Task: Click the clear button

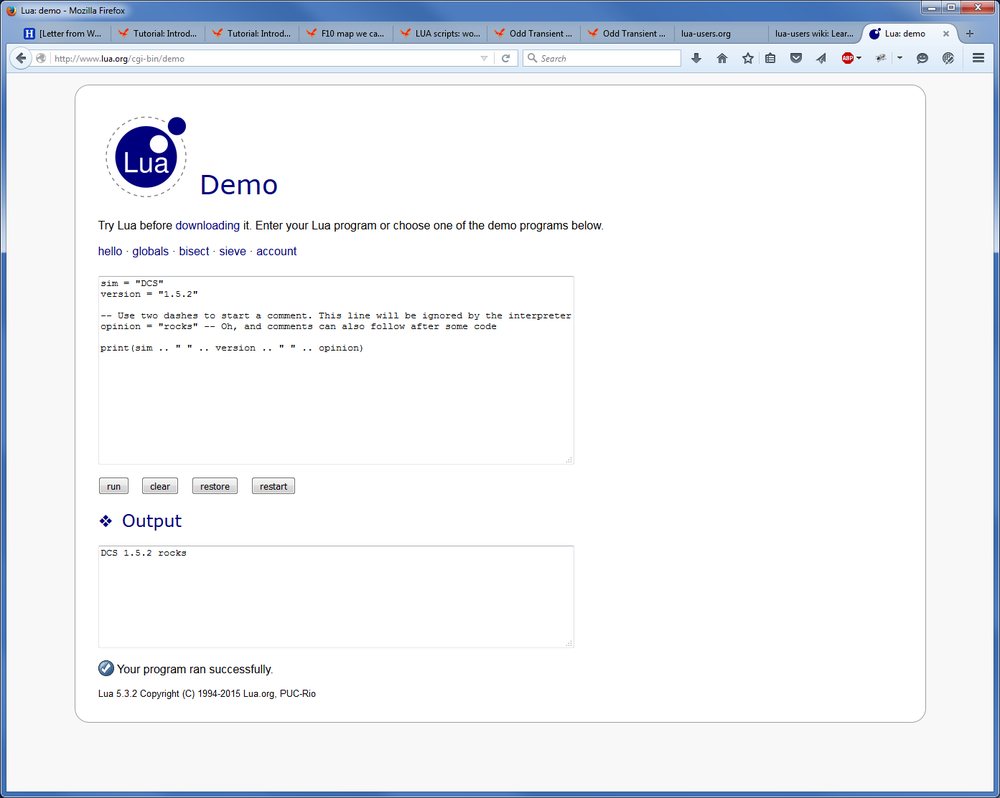Action: (x=160, y=486)
